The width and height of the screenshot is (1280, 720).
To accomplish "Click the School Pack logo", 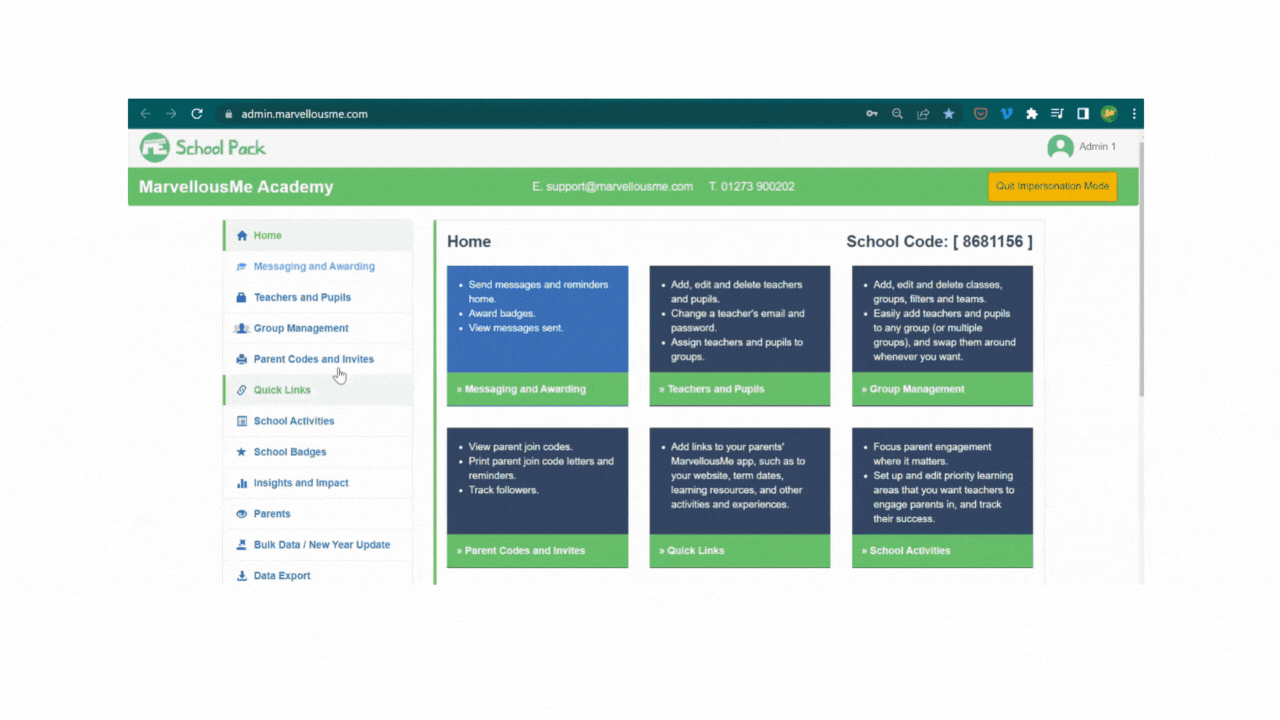I will pyautogui.click(x=202, y=147).
